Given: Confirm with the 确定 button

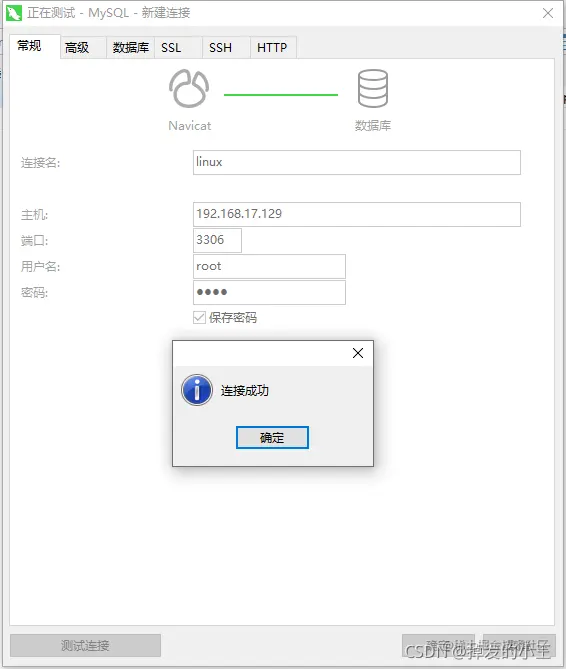Looking at the screenshot, I should (272, 437).
